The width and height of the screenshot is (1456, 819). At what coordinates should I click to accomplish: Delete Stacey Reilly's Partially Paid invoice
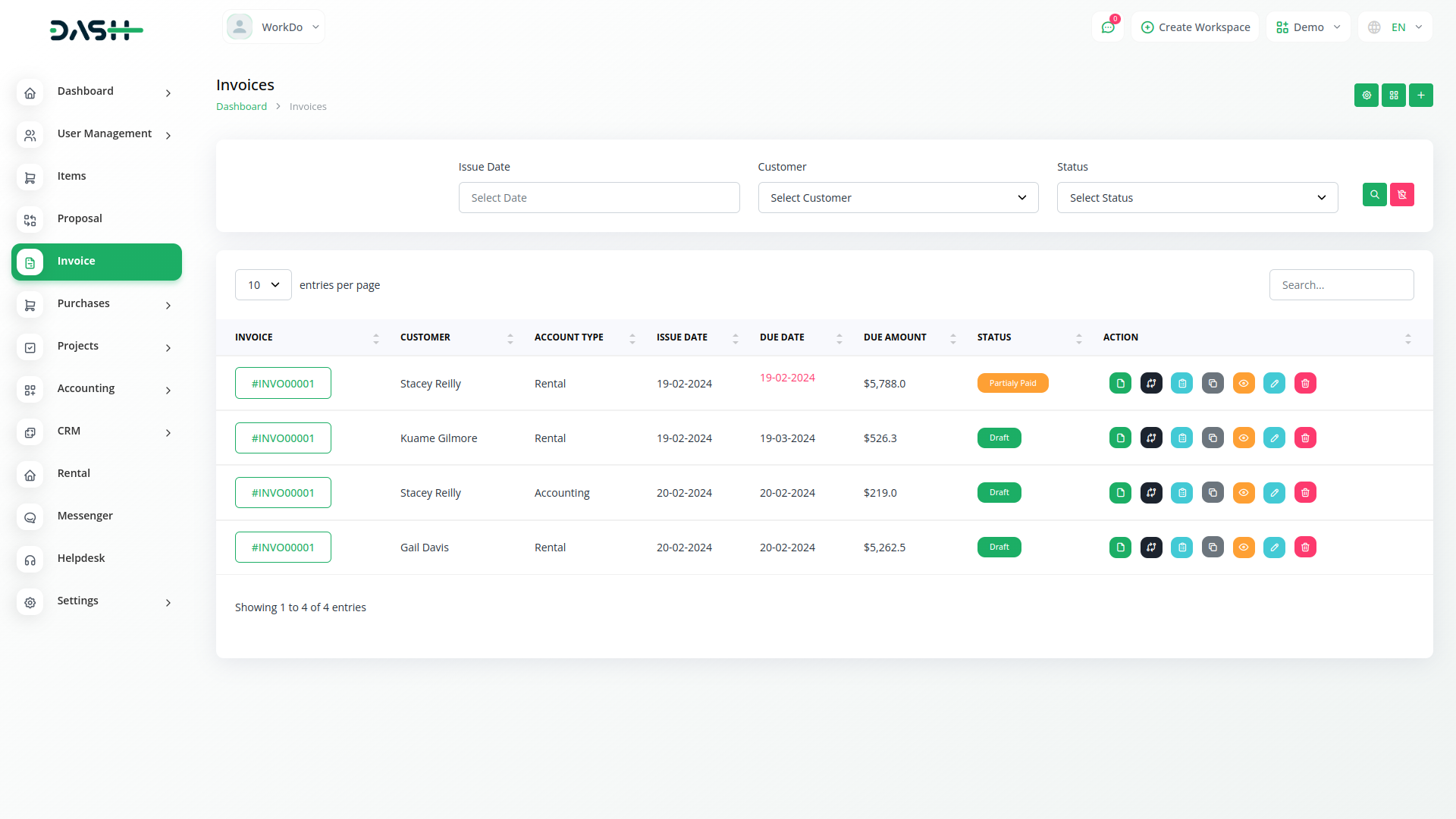point(1305,384)
